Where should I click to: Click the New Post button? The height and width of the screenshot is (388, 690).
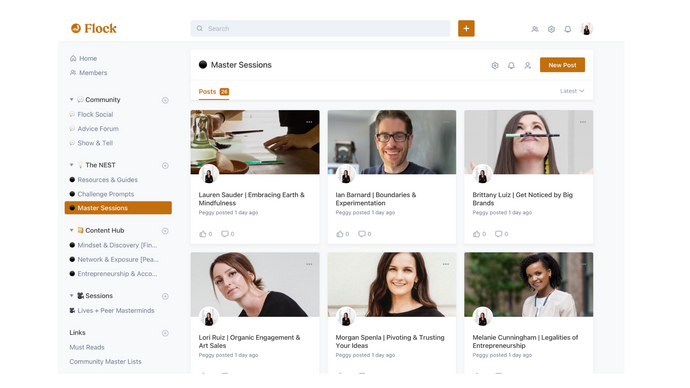pyautogui.click(x=562, y=65)
